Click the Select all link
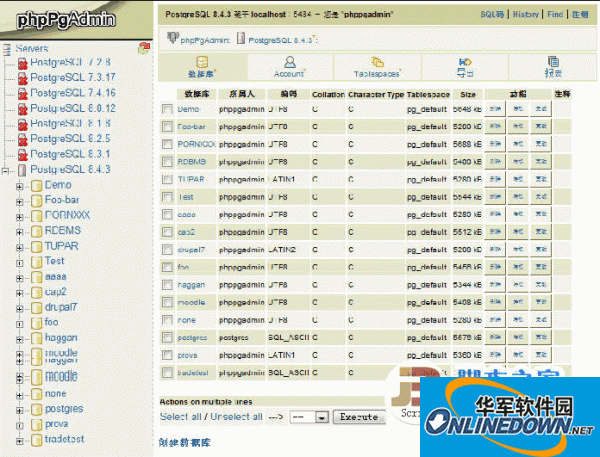Screen dimensions: 600x457 tap(181, 417)
